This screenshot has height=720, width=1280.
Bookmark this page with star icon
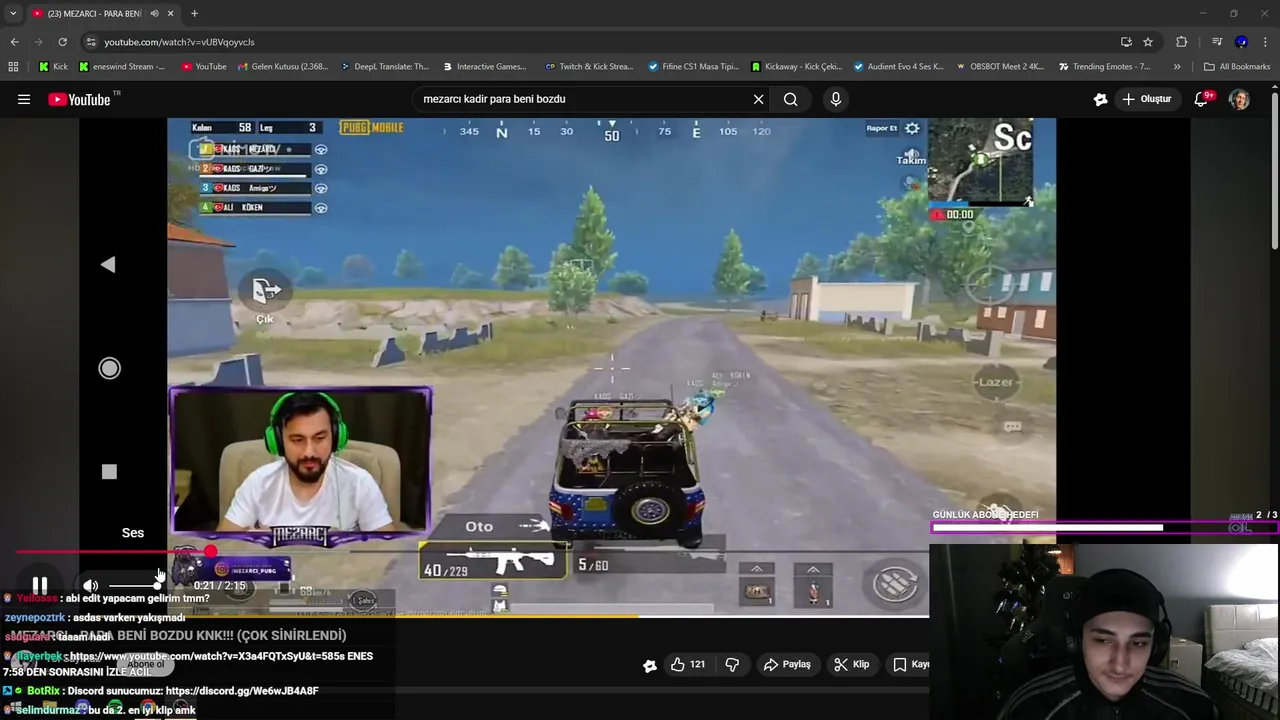click(x=1148, y=42)
